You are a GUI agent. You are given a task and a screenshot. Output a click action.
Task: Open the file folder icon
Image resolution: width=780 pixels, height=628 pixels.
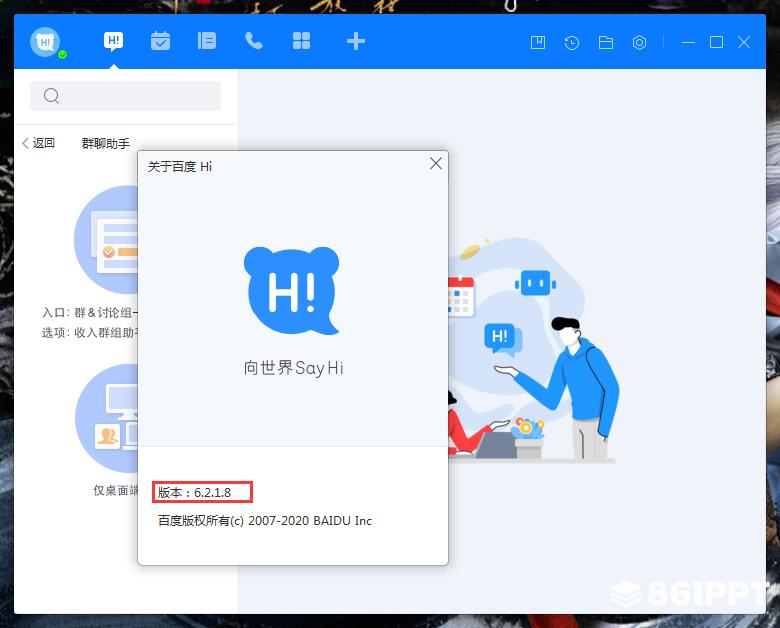point(605,43)
